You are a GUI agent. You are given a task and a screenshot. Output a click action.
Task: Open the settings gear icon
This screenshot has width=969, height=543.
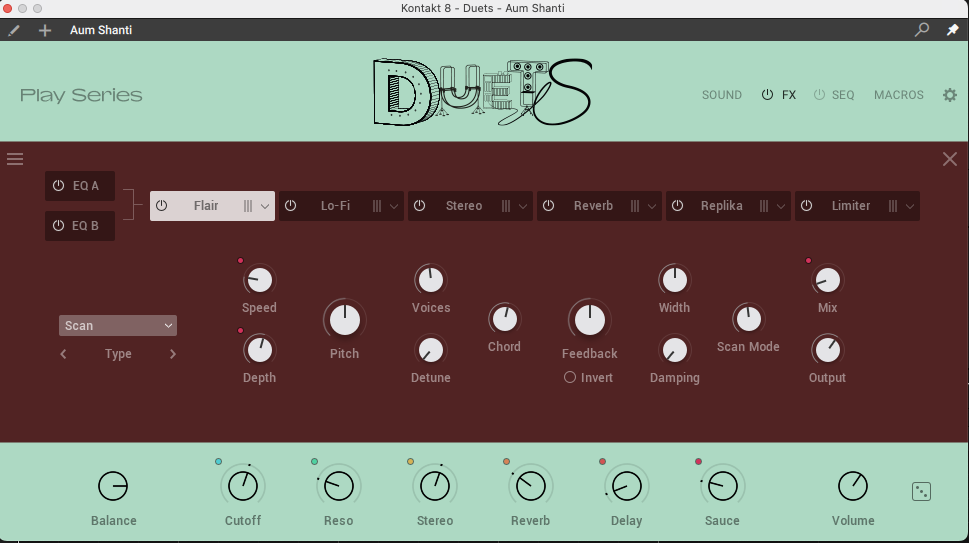pos(950,95)
